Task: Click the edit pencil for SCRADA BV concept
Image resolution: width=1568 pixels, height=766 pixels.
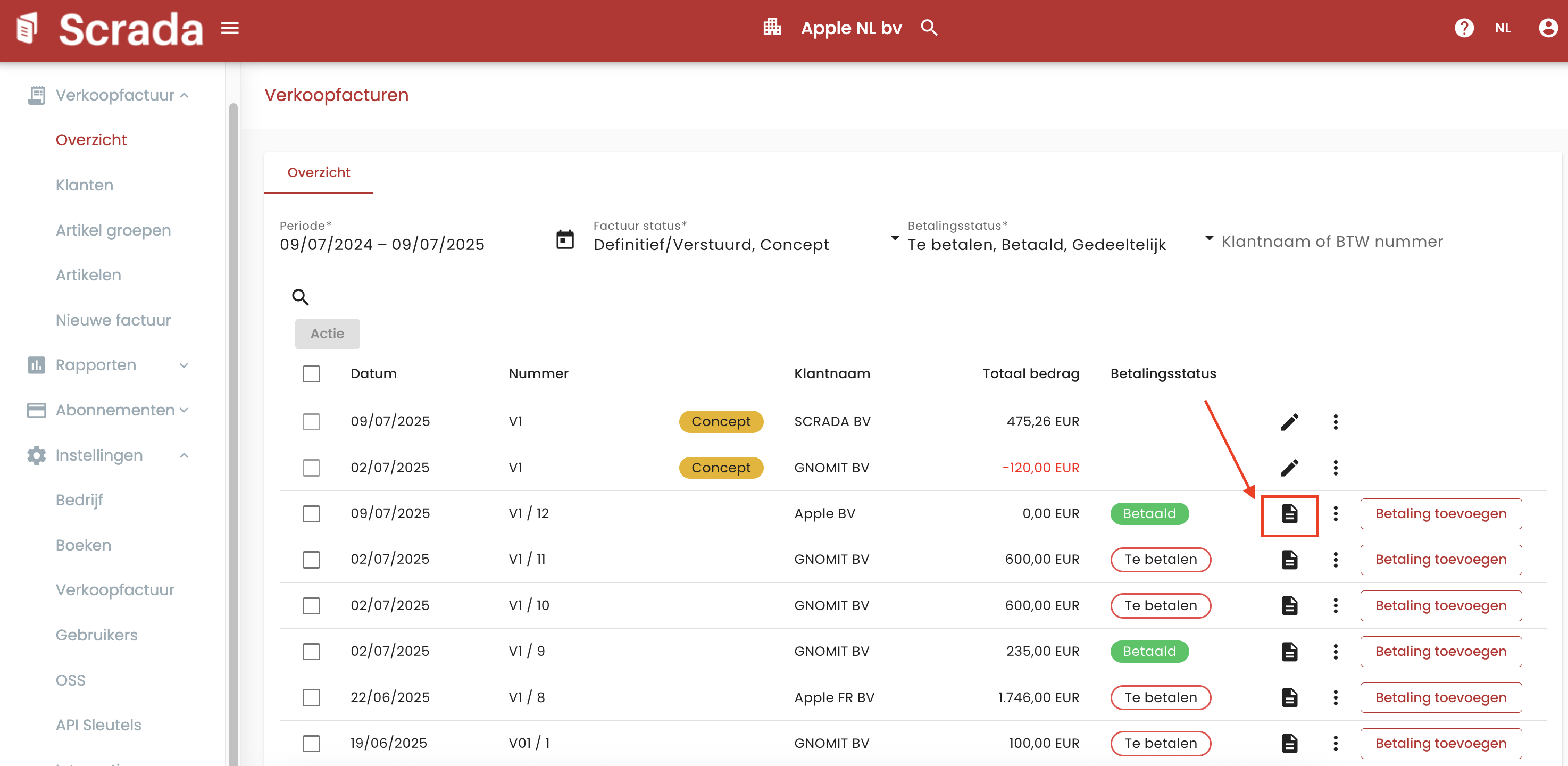Action: click(x=1289, y=422)
